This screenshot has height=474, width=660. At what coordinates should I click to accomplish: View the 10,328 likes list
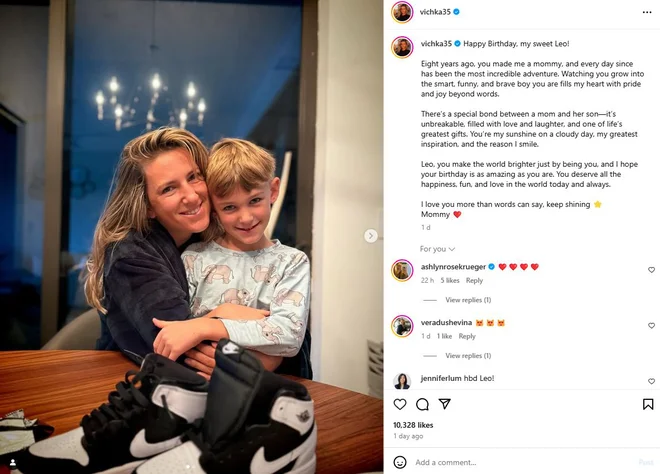tap(413, 425)
